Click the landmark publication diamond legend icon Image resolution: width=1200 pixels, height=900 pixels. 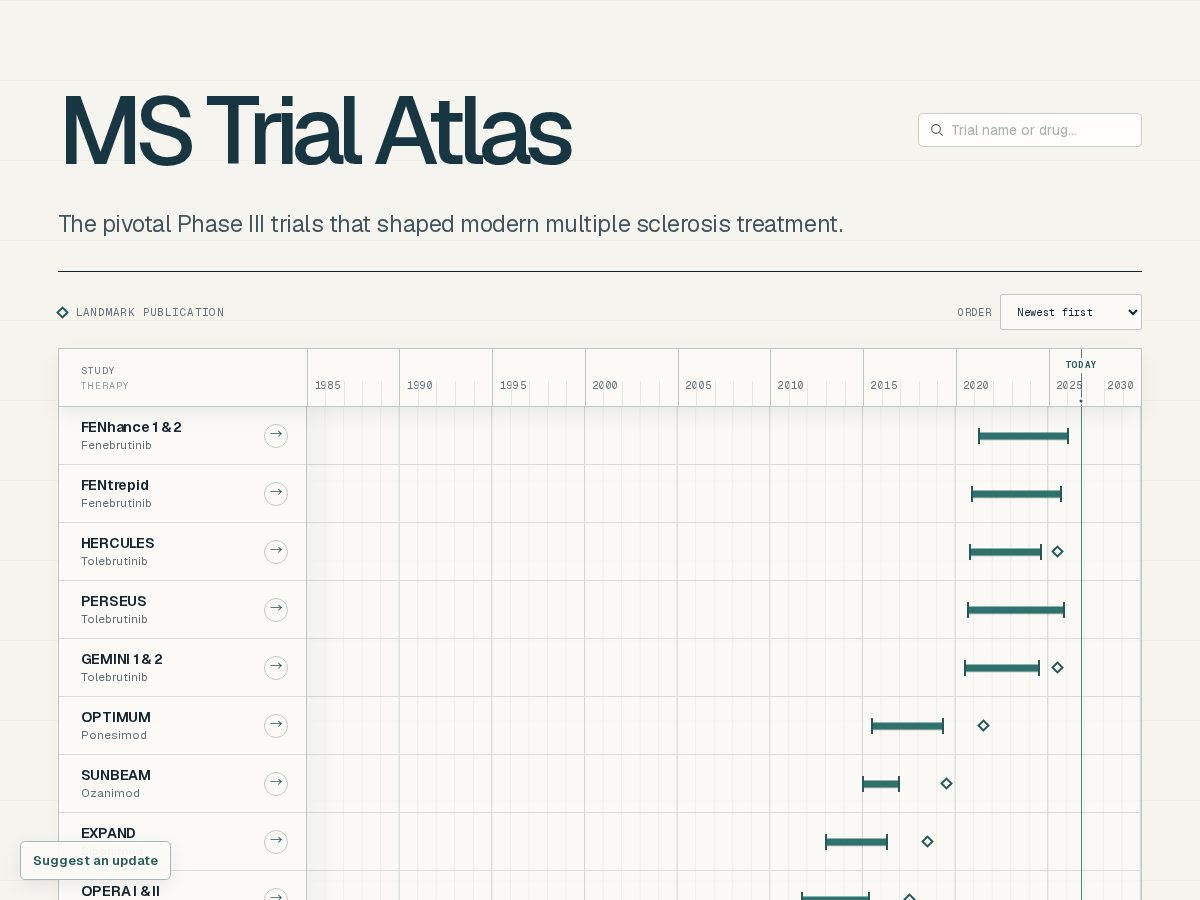(63, 312)
